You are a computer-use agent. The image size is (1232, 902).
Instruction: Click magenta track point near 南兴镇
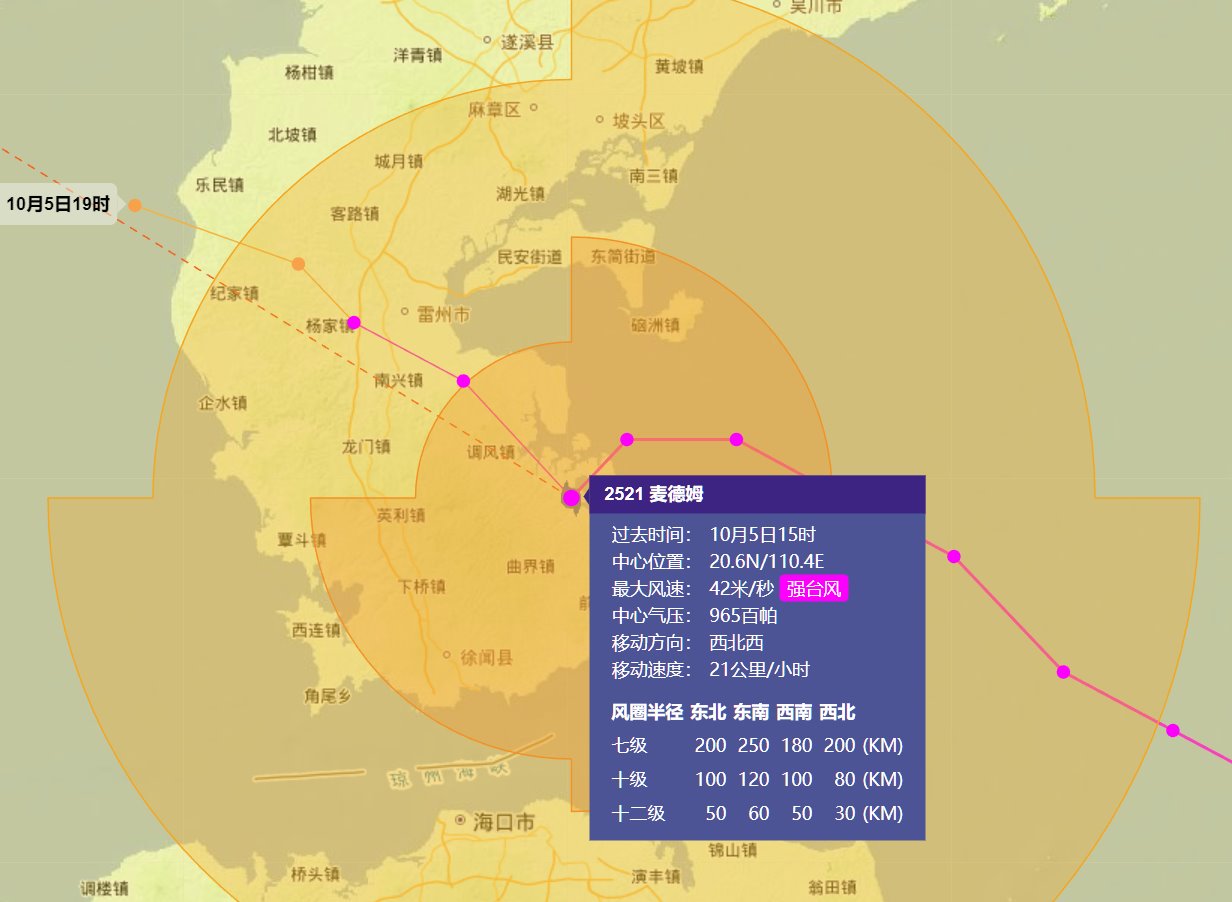click(x=463, y=381)
